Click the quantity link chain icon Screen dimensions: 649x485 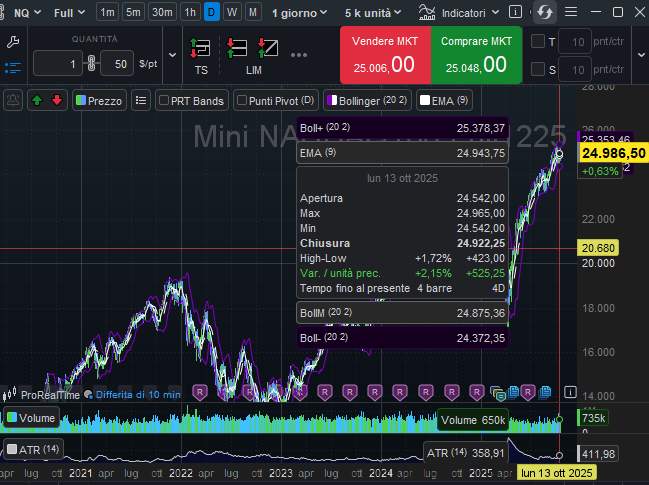pyautogui.click(x=89, y=63)
